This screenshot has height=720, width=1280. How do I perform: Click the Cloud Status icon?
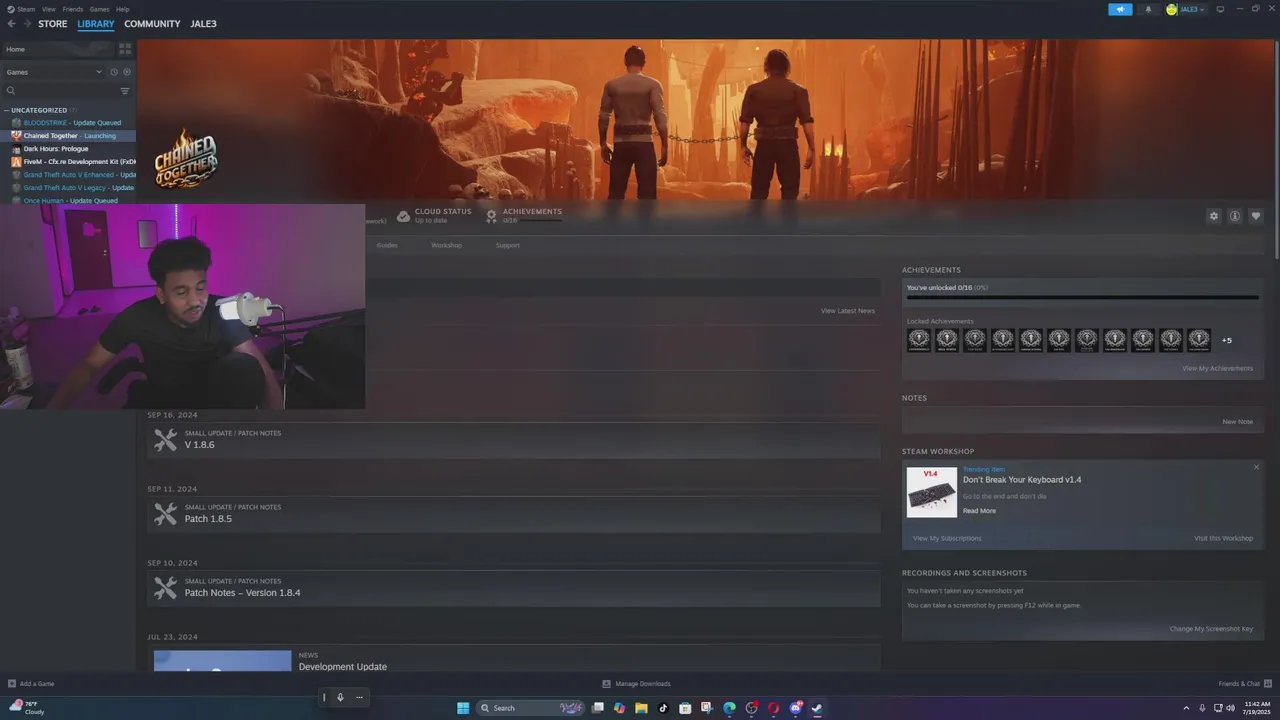(x=403, y=216)
